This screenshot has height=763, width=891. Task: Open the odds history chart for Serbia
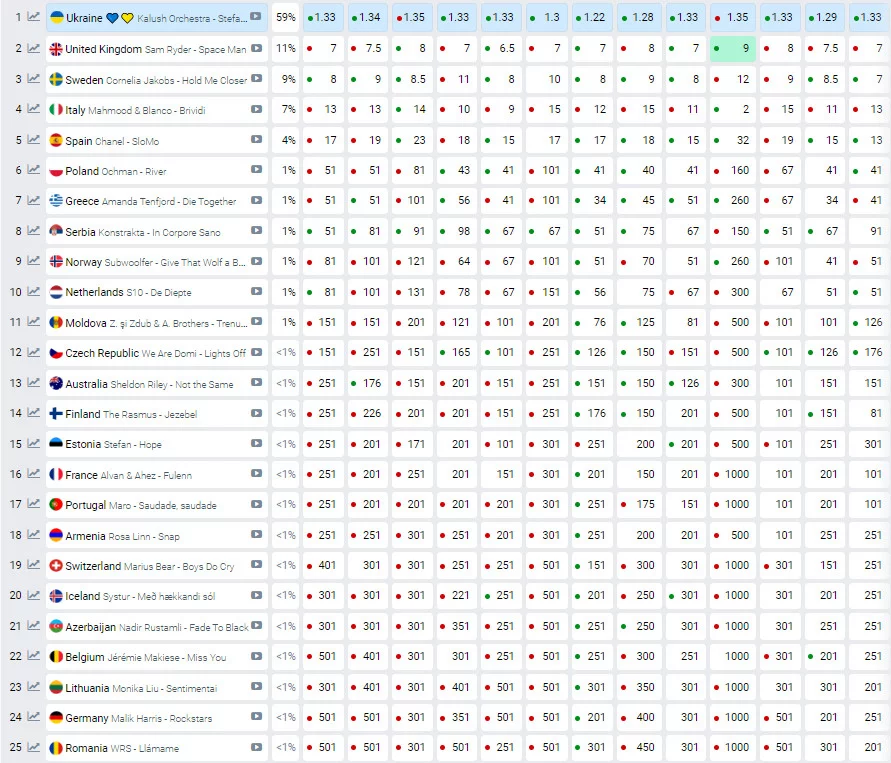(34, 231)
